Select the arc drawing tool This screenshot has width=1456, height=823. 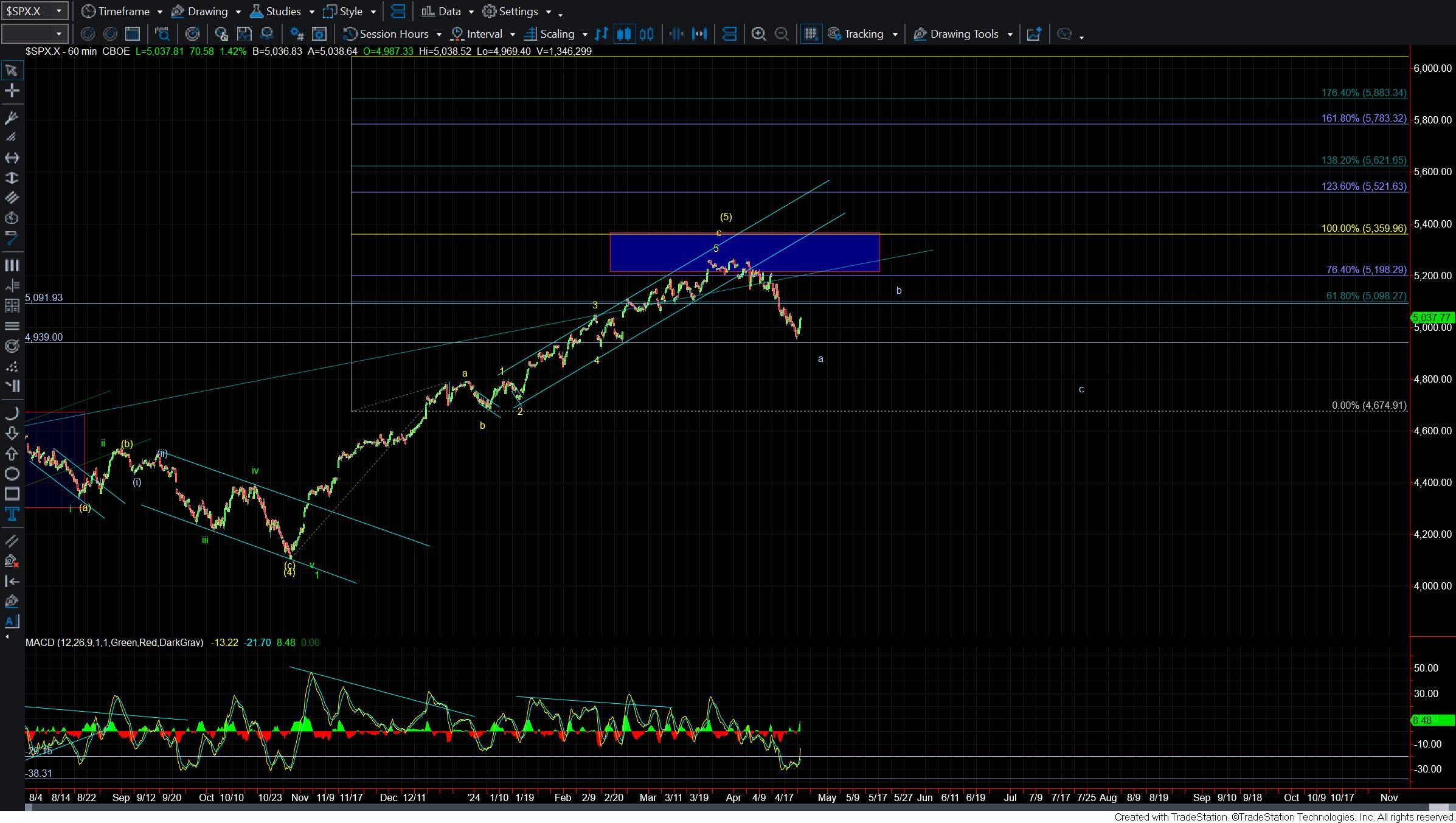pos(12,414)
